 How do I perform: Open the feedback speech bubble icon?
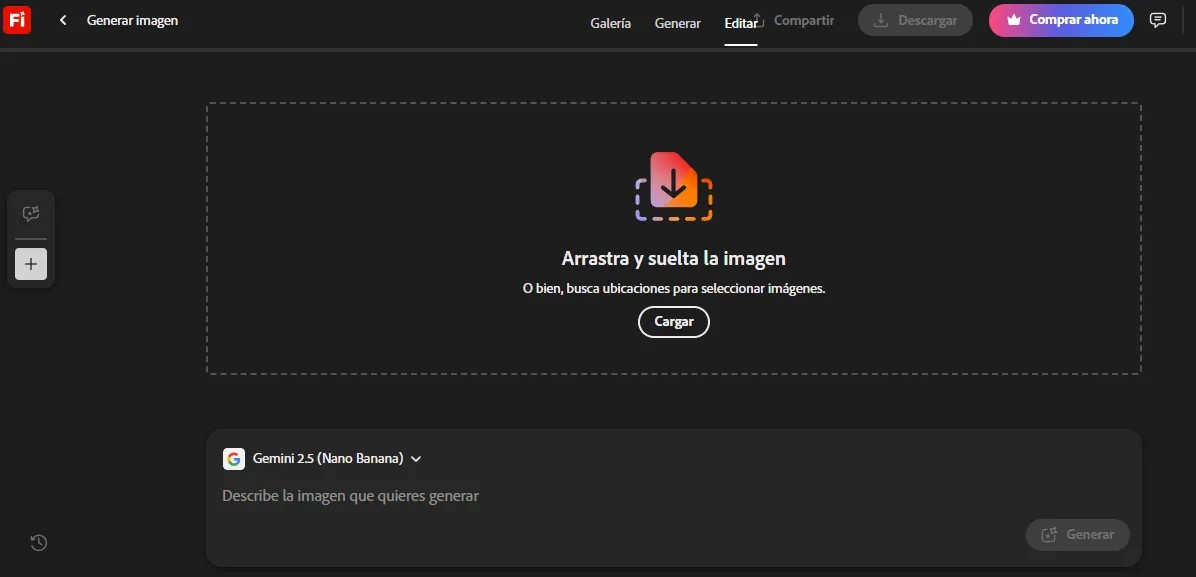pyautogui.click(x=1158, y=20)
